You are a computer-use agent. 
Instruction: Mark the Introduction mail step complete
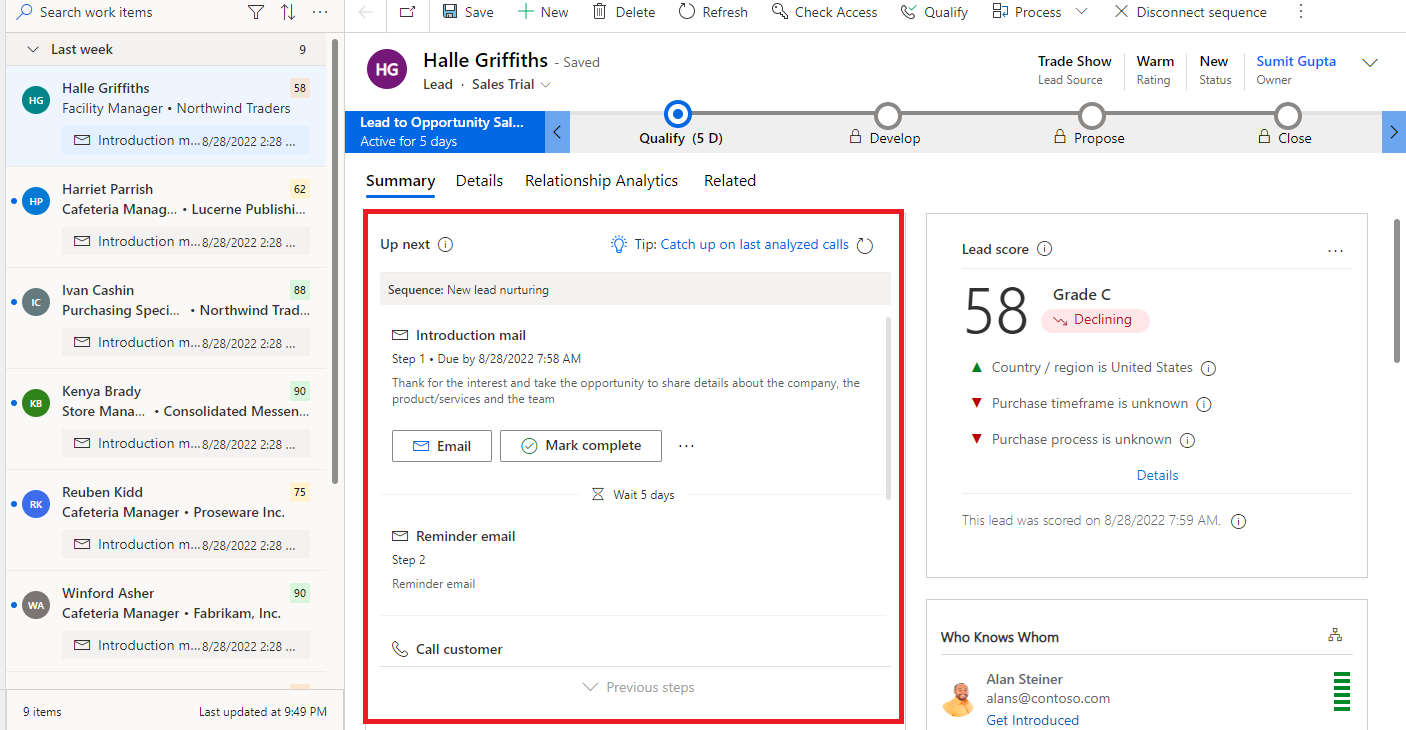pos(580,446)
